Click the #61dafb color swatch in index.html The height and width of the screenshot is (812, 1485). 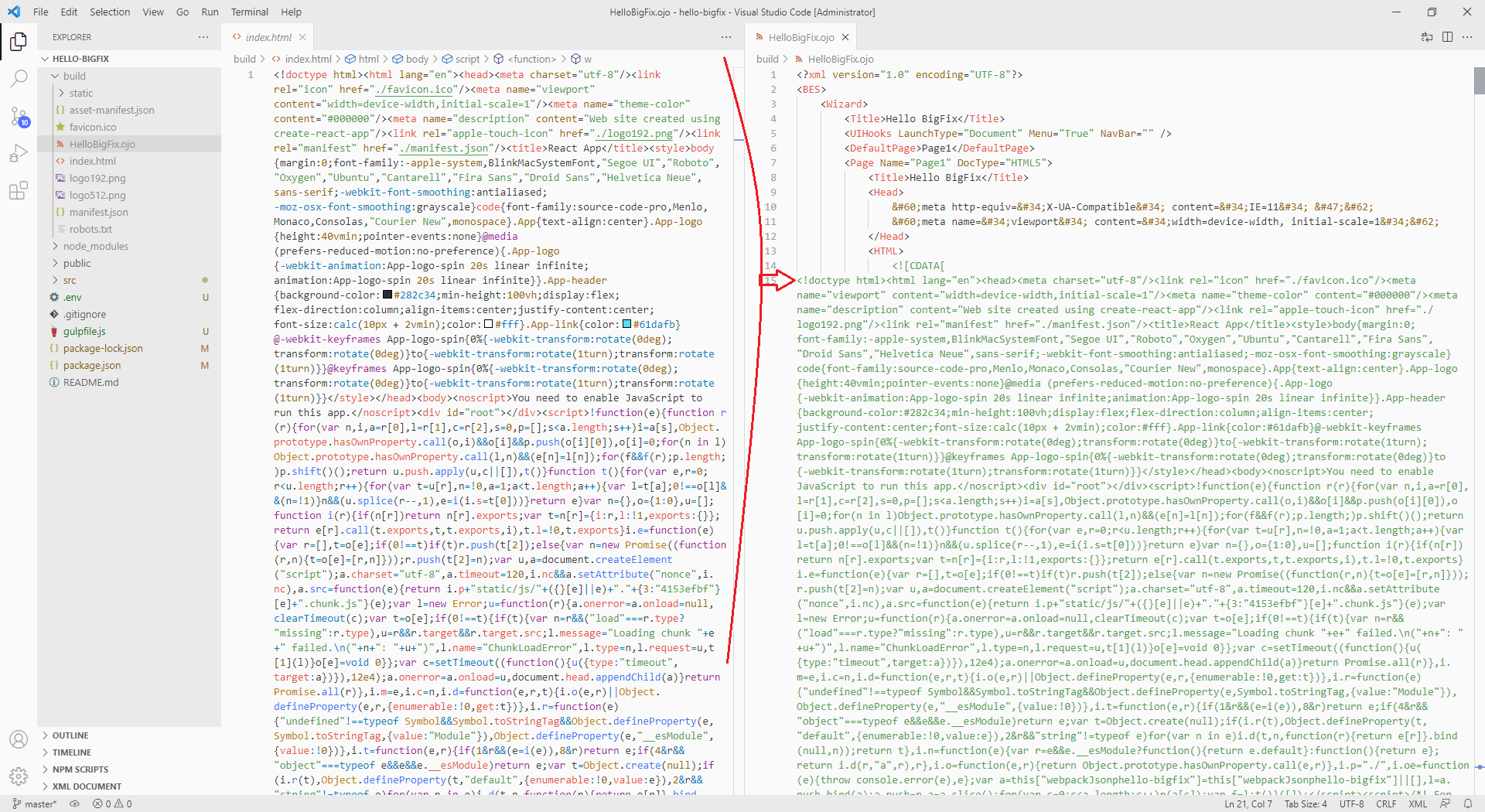[626, 324]
